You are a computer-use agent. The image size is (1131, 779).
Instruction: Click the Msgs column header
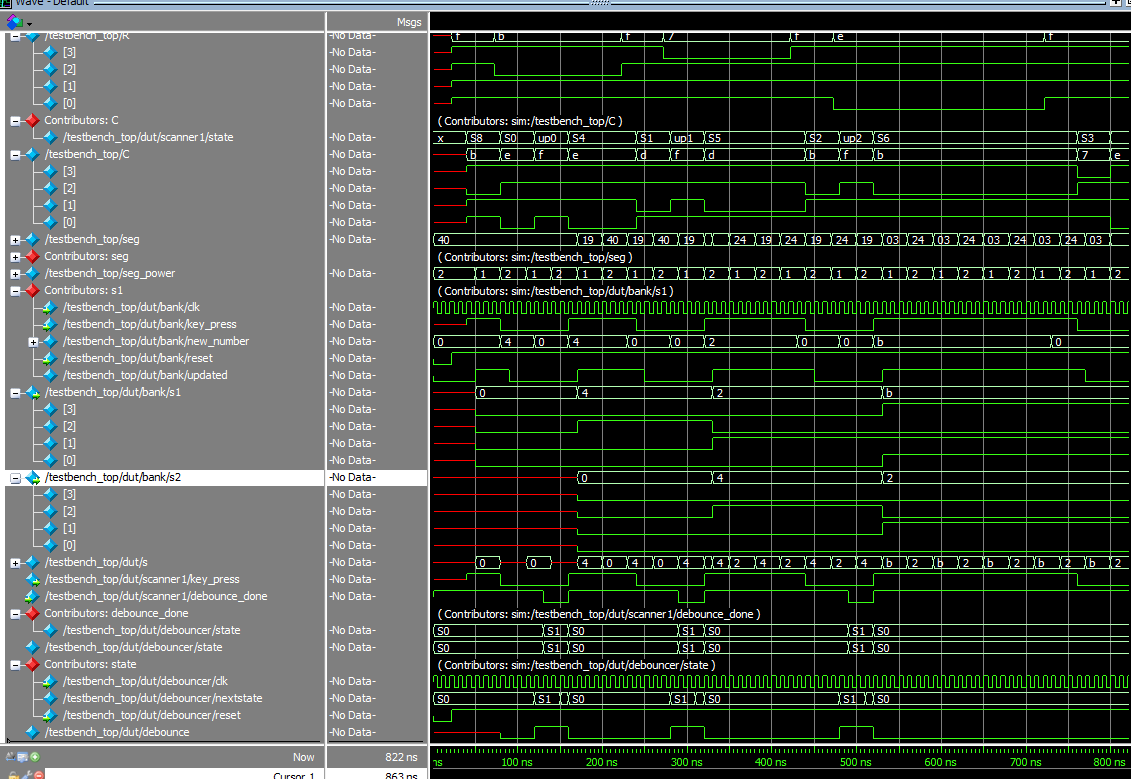408,22
